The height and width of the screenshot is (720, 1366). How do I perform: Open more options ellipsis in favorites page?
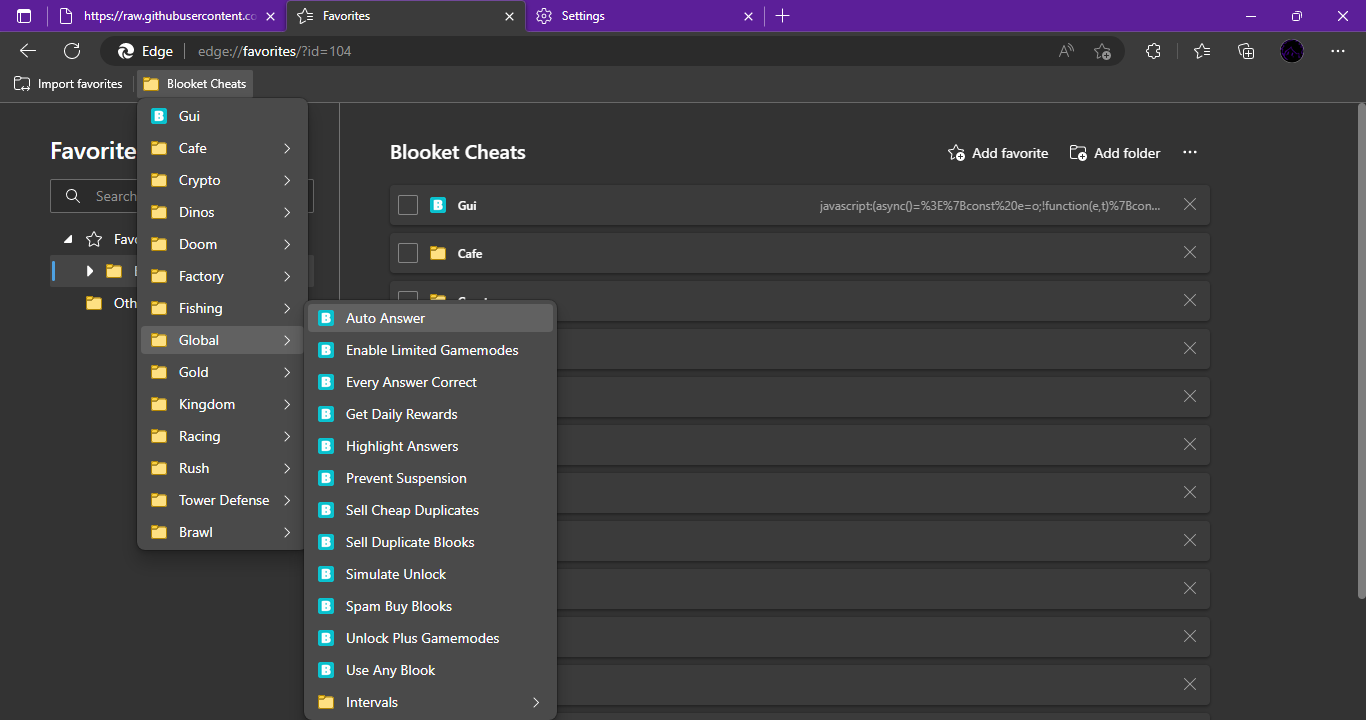point(1190,153)
